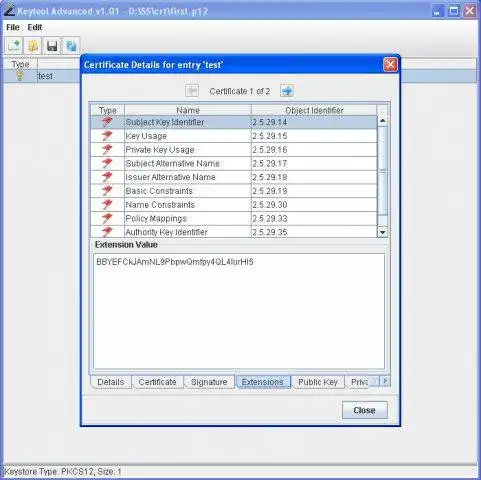Click the 2.5.29.14 object identifier cell
Viewport: 481px width, 480px height.
pos(314,122)
